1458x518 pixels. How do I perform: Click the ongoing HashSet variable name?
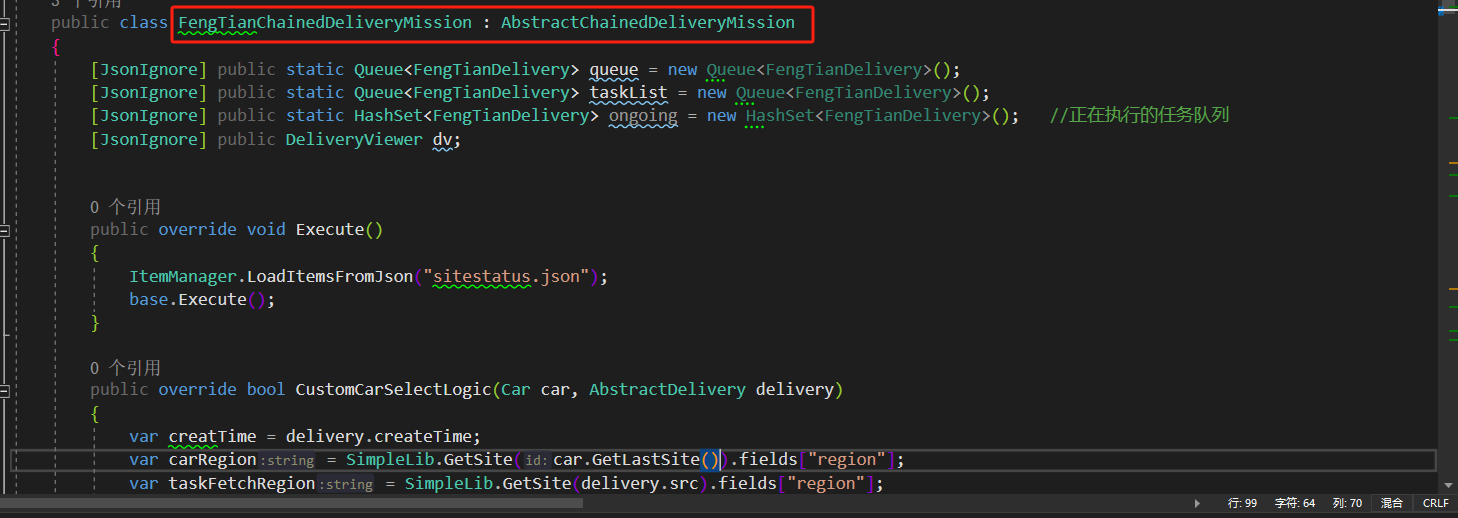pos(642,116)
